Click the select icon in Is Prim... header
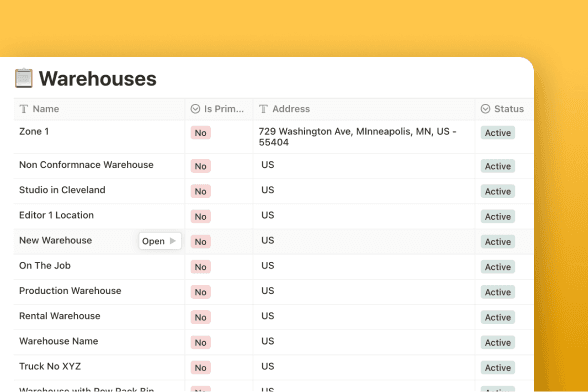 point(195,109)
